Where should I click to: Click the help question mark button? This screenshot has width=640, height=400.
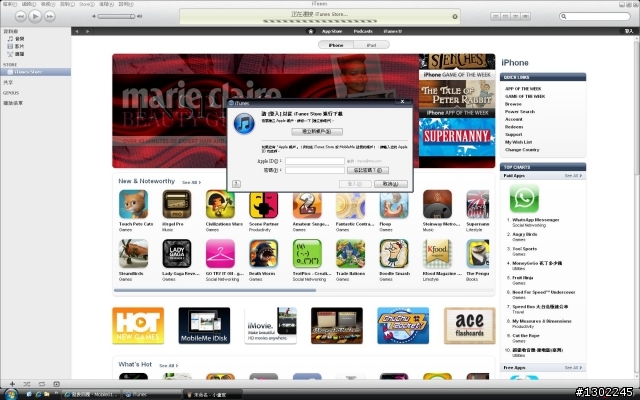pos(236,184)
